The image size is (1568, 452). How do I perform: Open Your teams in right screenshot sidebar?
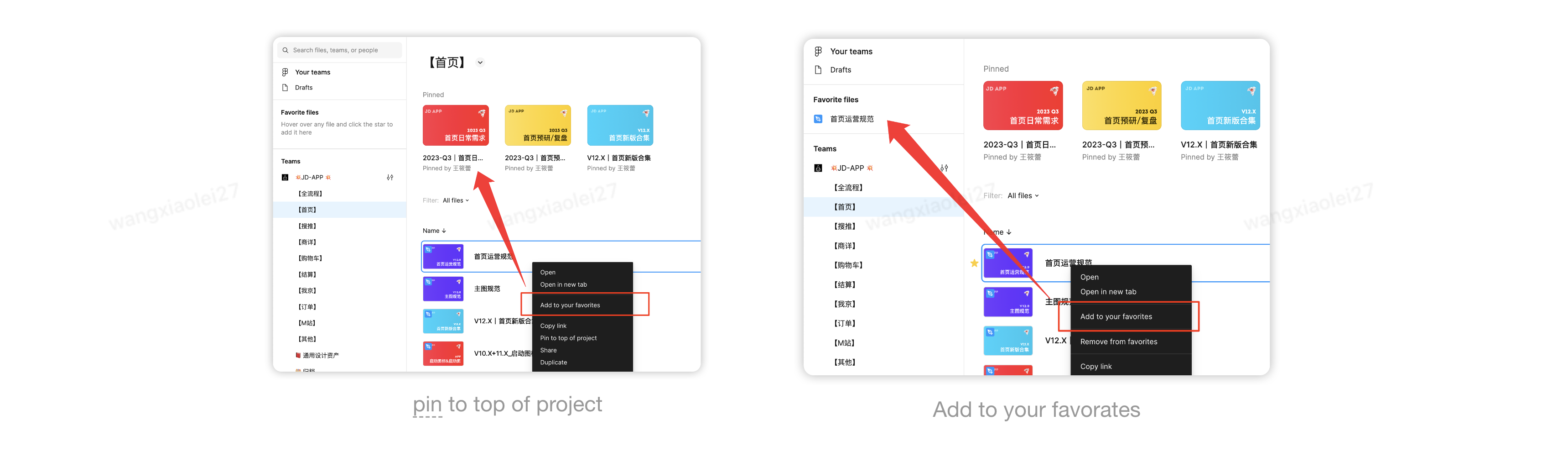pos(851,52)
